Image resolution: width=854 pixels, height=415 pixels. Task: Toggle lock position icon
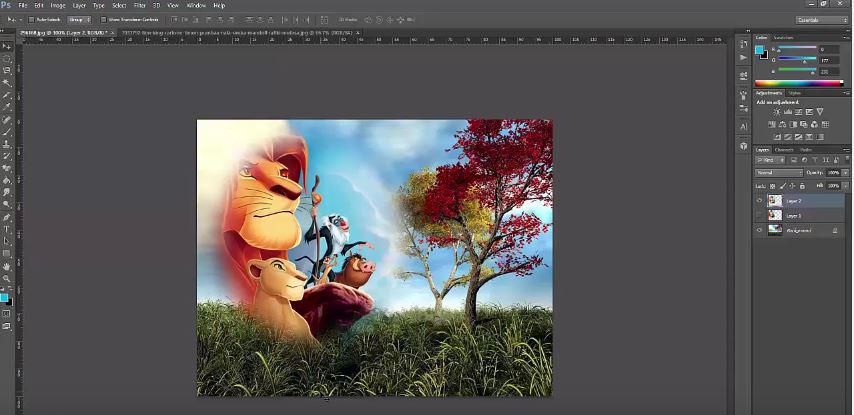tap(792, 186)
